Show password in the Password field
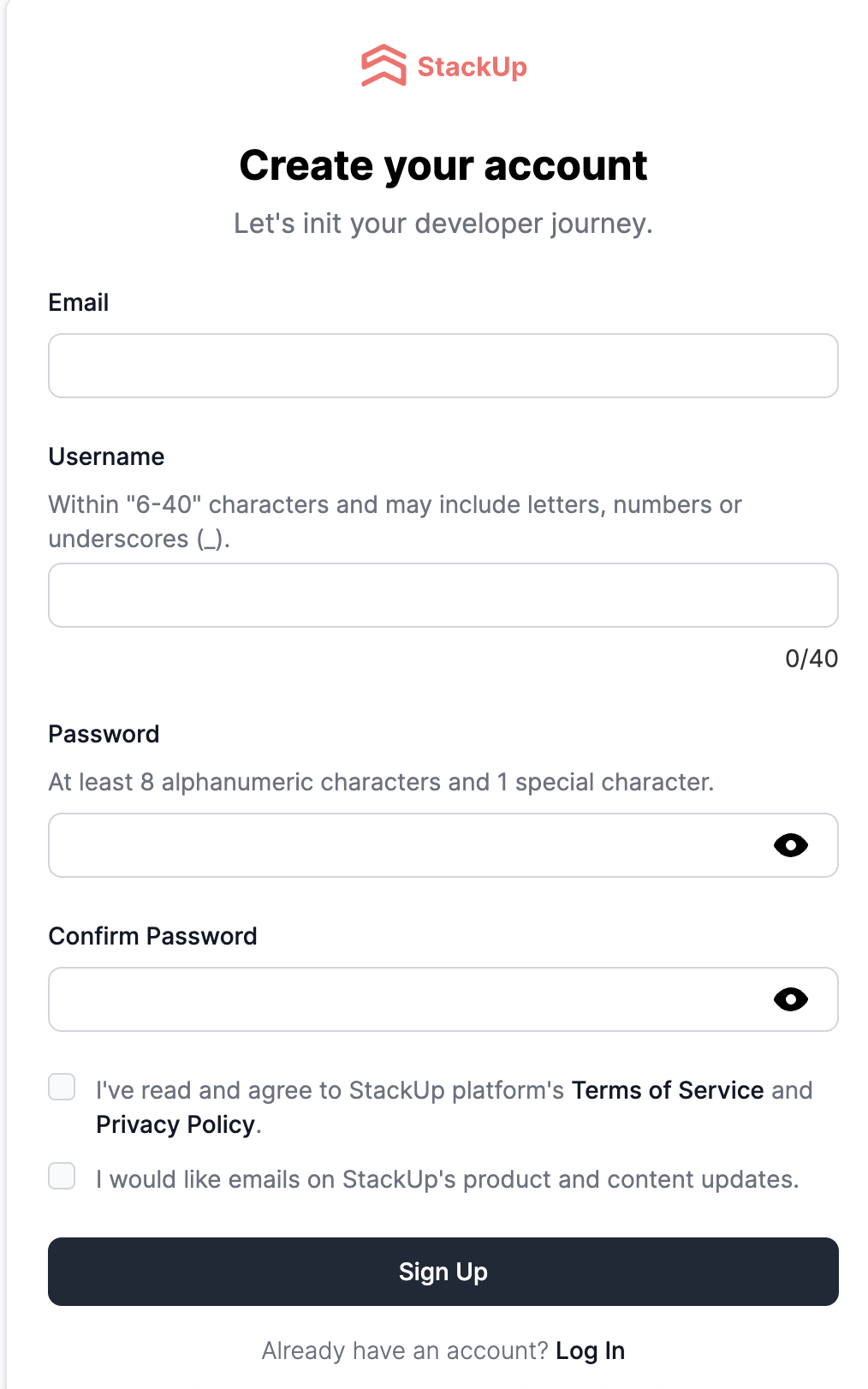Image resolution: width=868 pixels, height=1389 pixels. [x=790, y=845]
